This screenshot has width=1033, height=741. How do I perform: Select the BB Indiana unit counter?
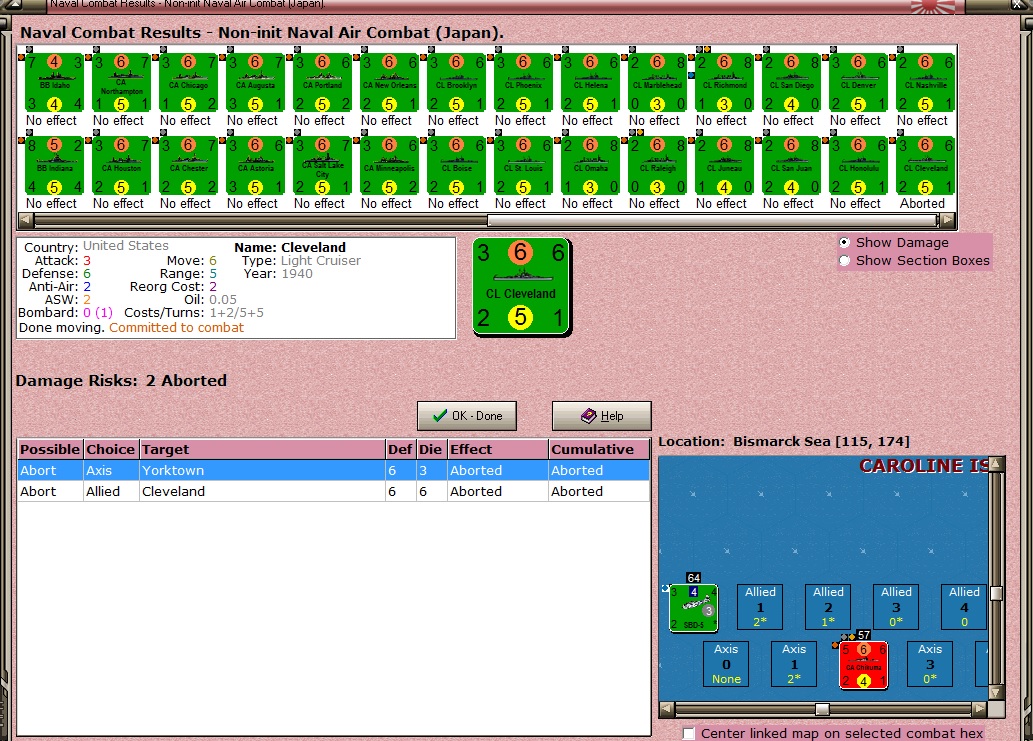[55, 165]
